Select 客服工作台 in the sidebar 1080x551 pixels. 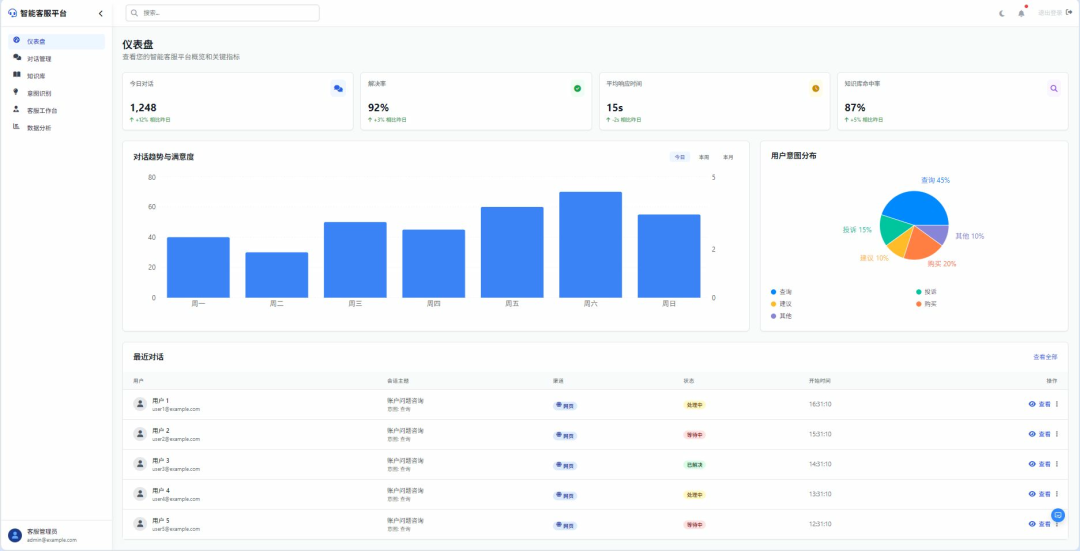pos(42,110)
